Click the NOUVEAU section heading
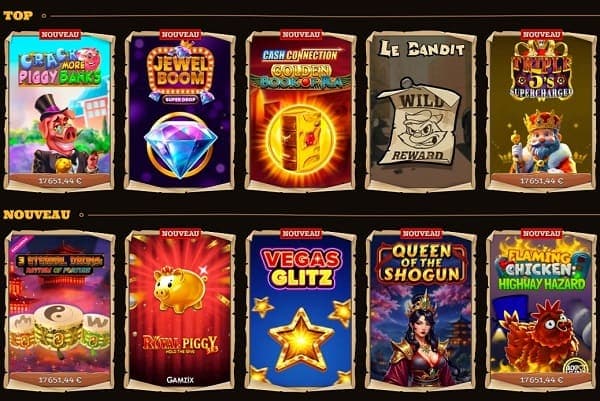This screenshot has height=401, width=600. (x=37, y=215)
